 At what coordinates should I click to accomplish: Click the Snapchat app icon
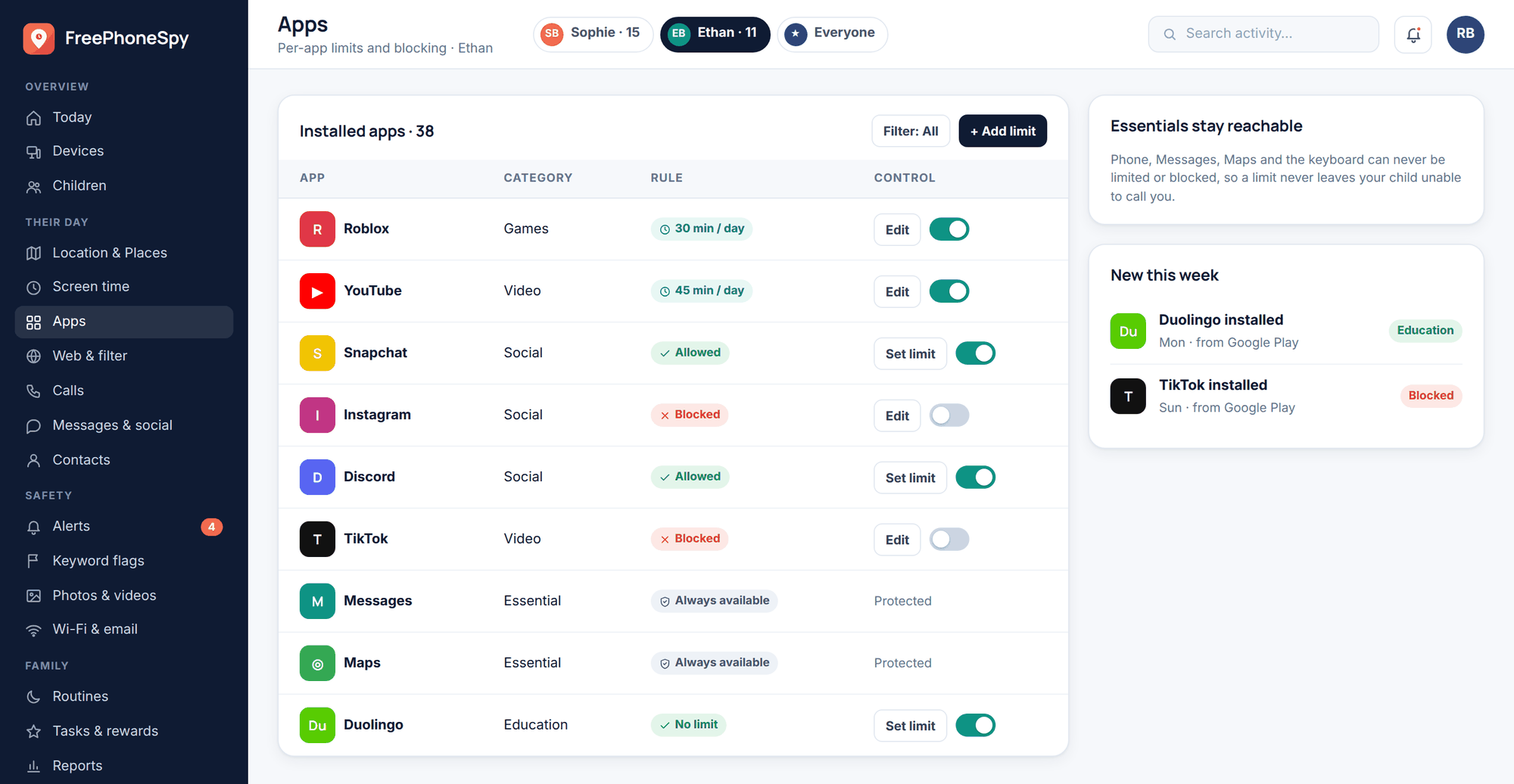pos(317,353)
